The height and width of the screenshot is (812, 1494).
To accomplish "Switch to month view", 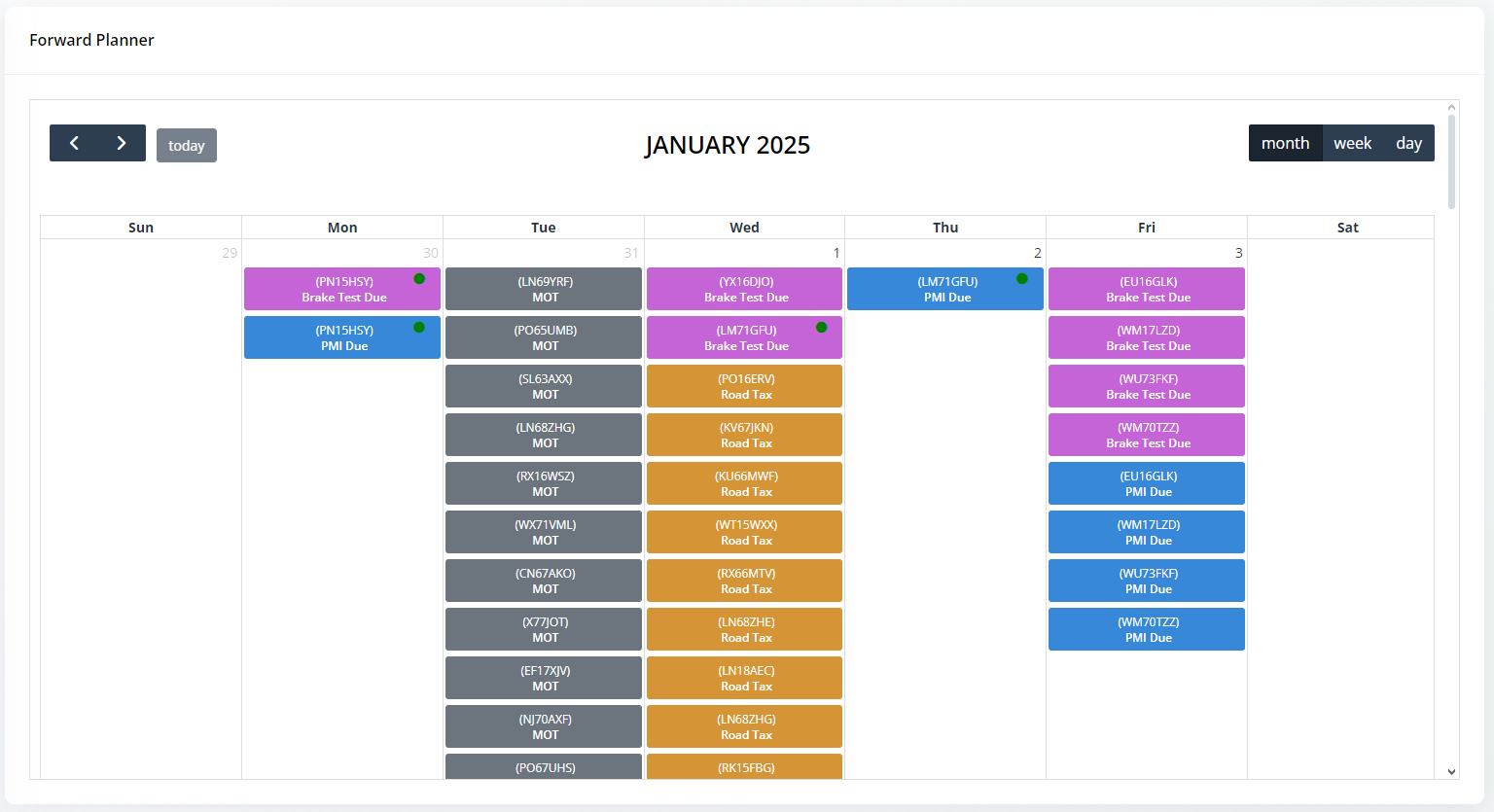I will tap(1285, 143).
